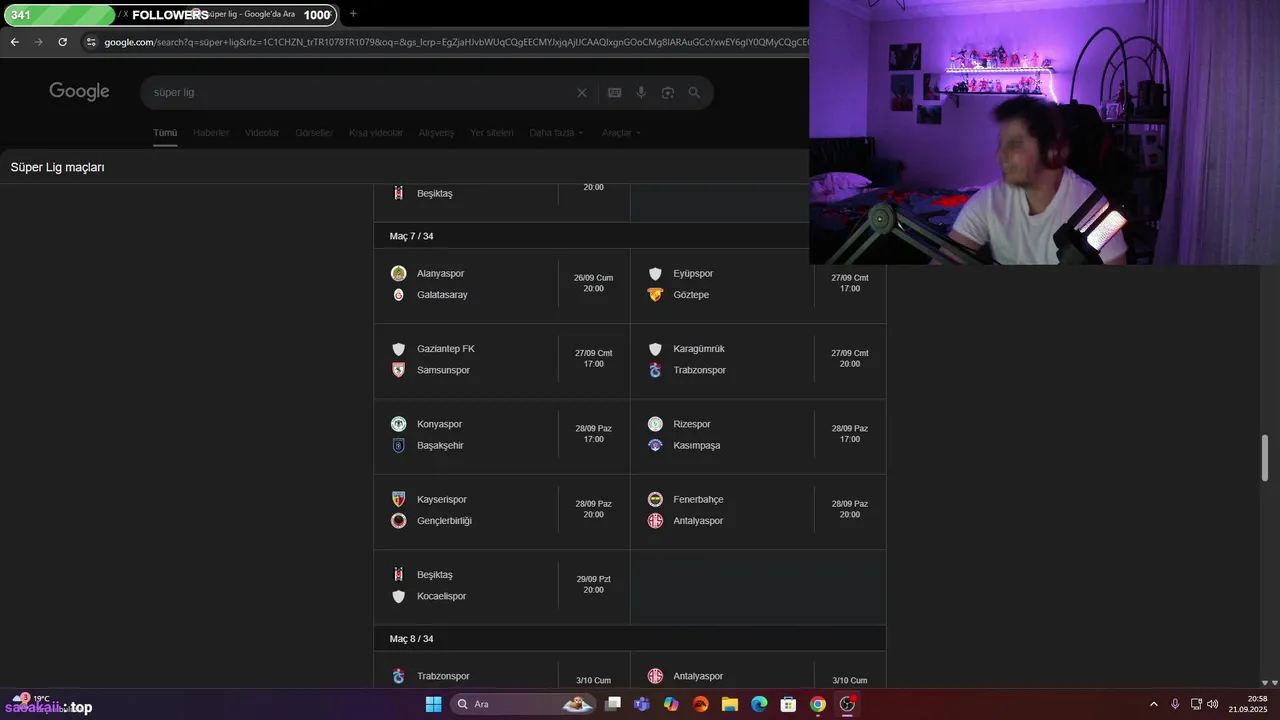Switch to the Görseller tab

(314, 133)
